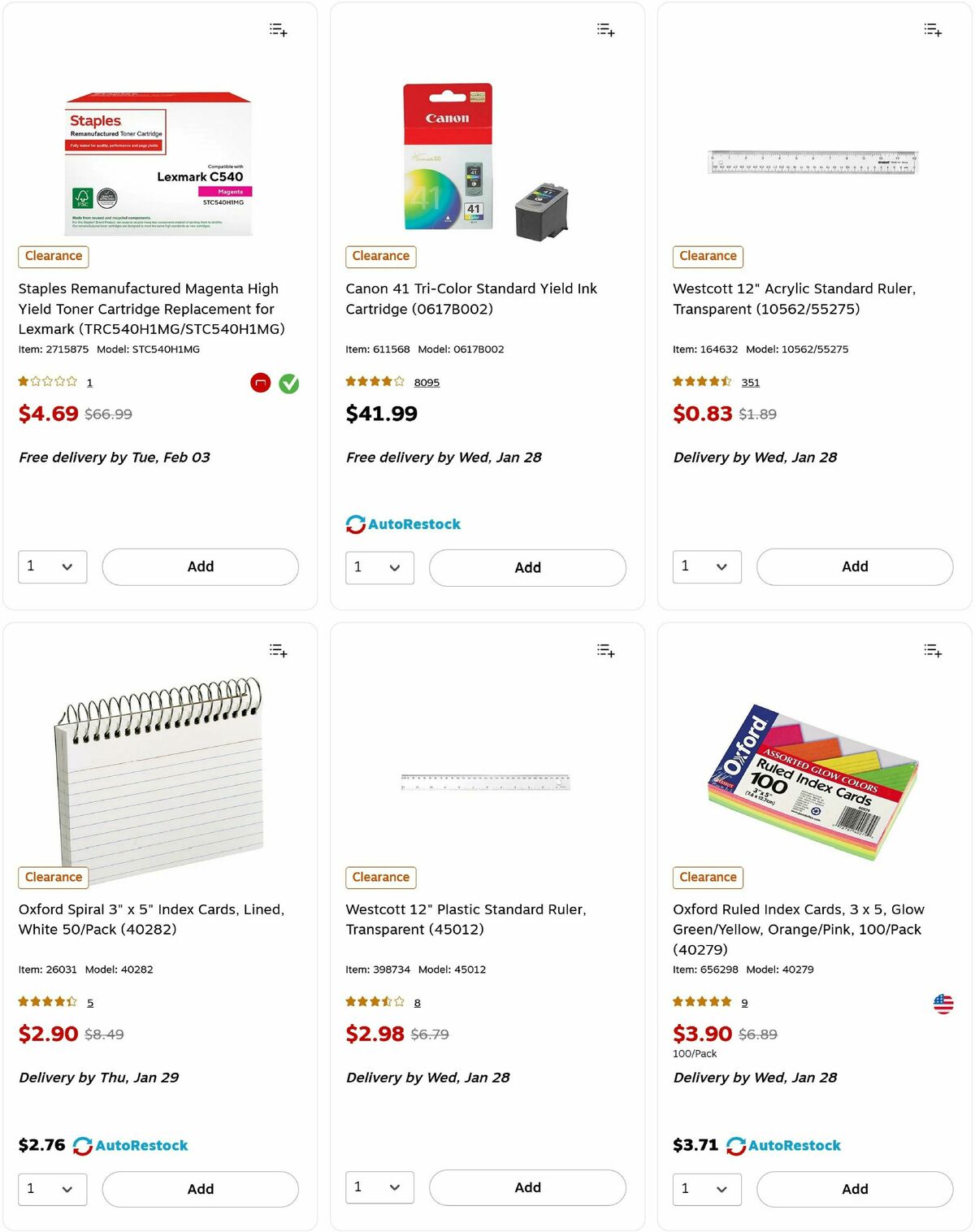Click the add-to-list icon on the Oxford Spiral card
This screenshot has width=975, height=1232.
[x=277, y=649]
